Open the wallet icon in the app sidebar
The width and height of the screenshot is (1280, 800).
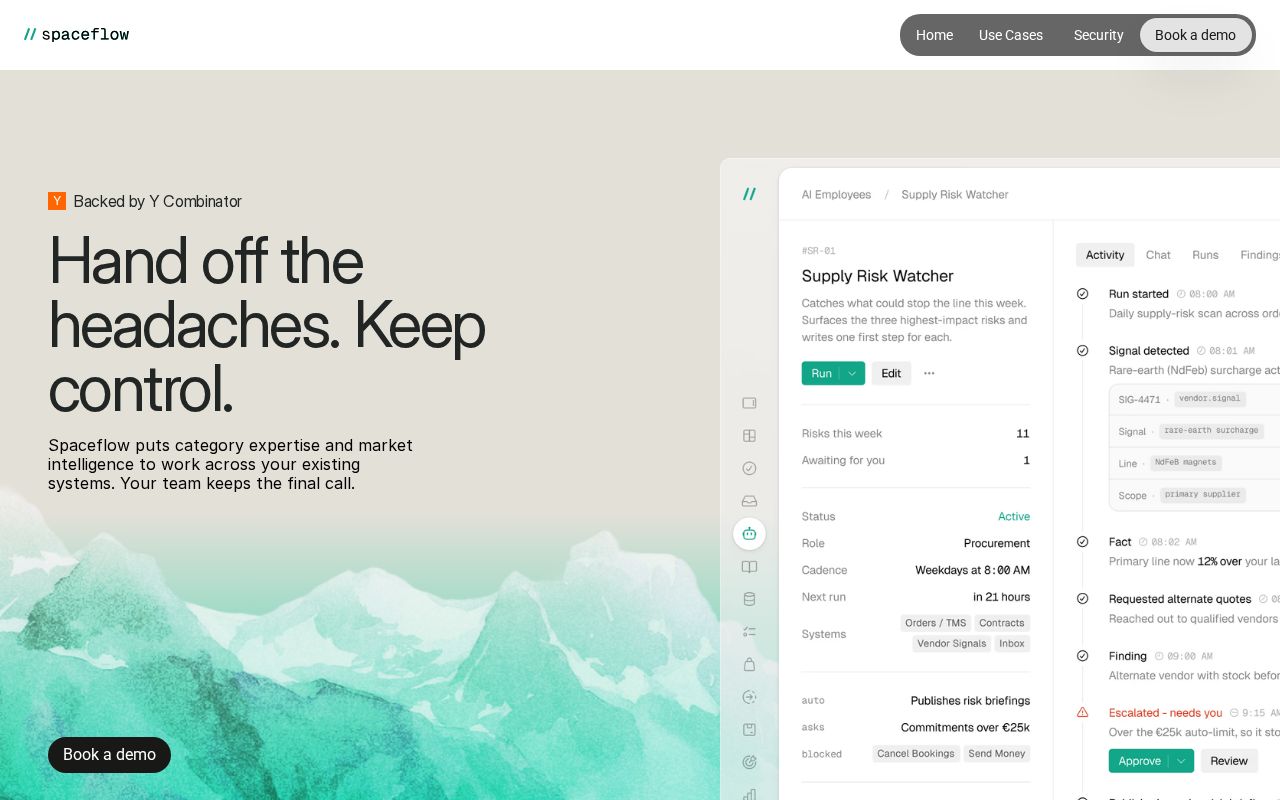pyautogui.click(x=749, y=403)
